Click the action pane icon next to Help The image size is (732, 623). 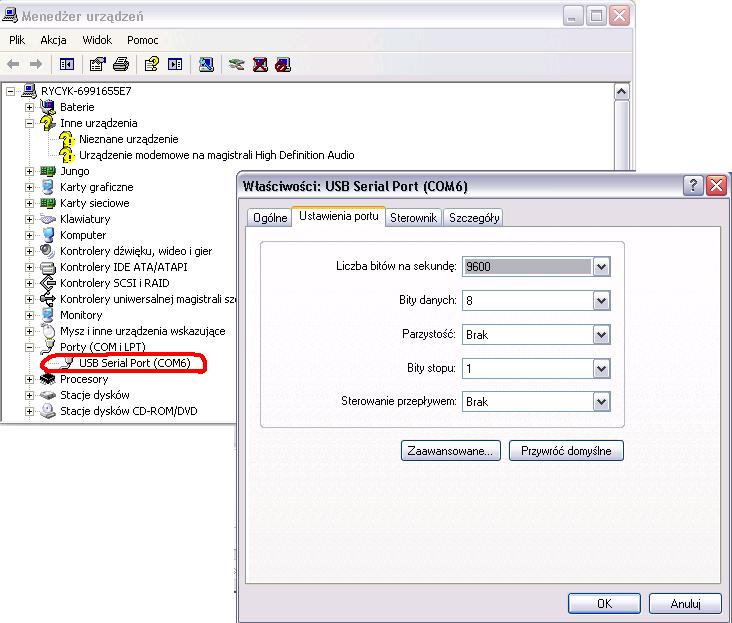[x=175, y=64]
